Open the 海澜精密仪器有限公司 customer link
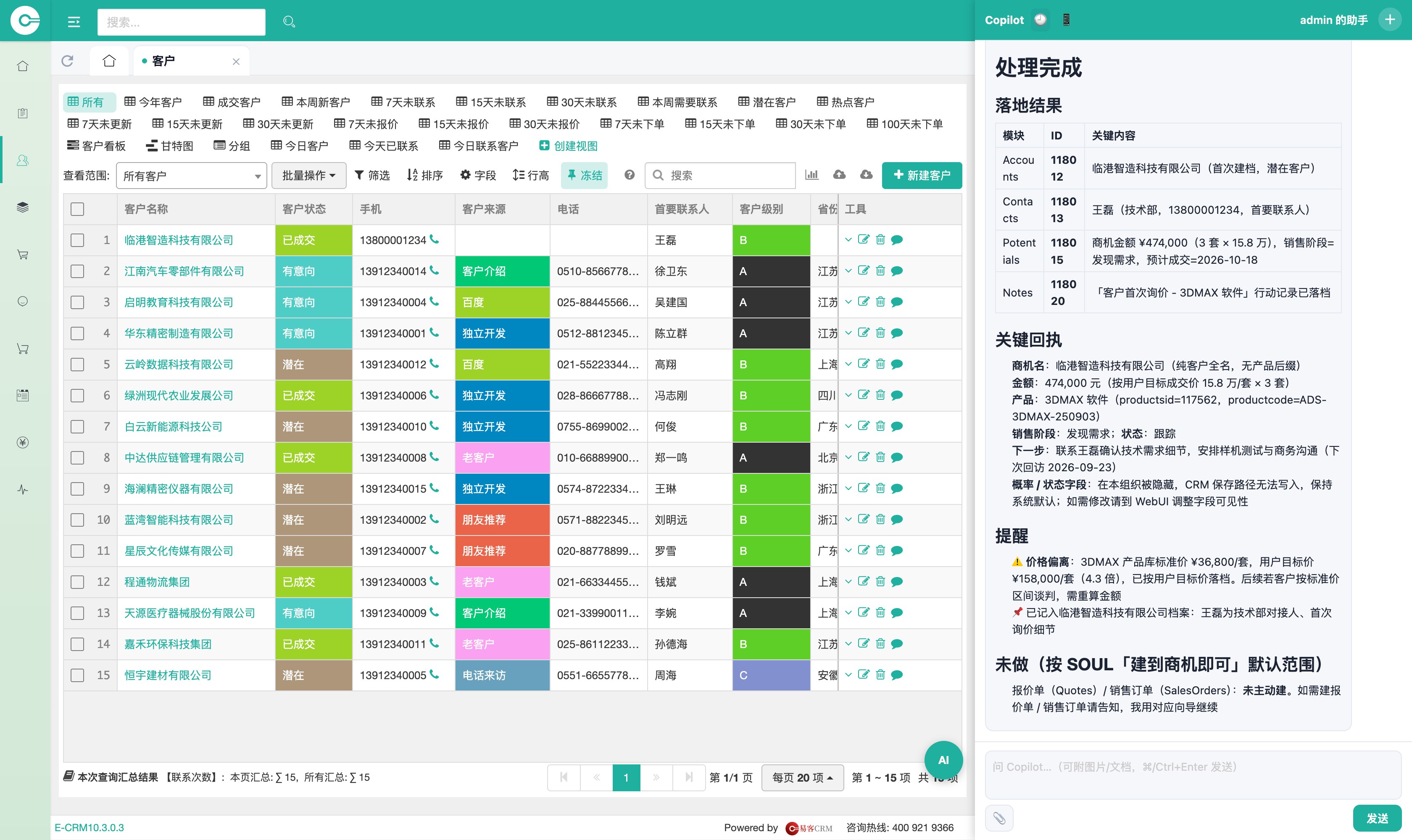Viewport: 1412px width, 840px height. click(x=179, y=488)
